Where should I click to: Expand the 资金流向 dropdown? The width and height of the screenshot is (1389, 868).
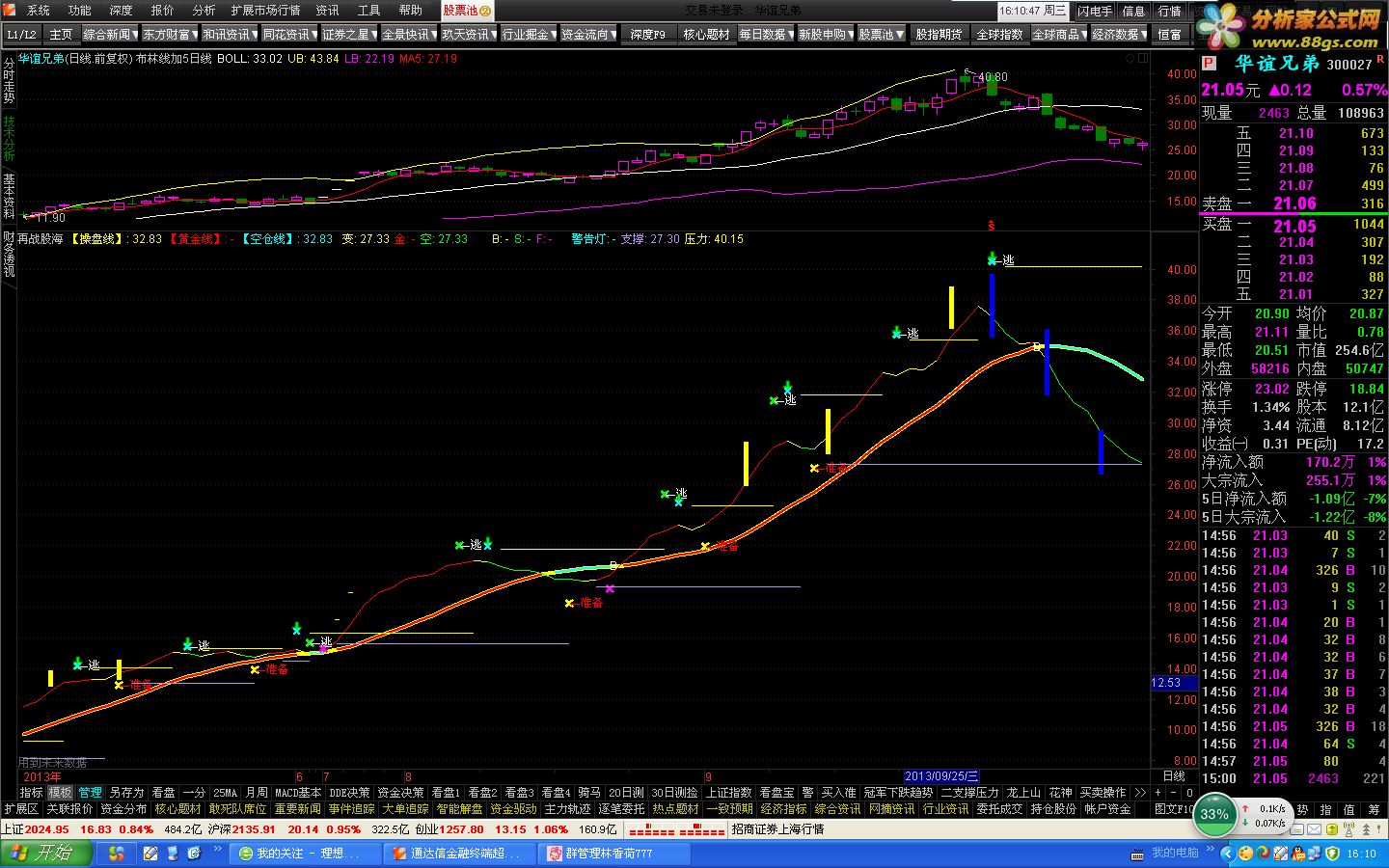(589, 34)
